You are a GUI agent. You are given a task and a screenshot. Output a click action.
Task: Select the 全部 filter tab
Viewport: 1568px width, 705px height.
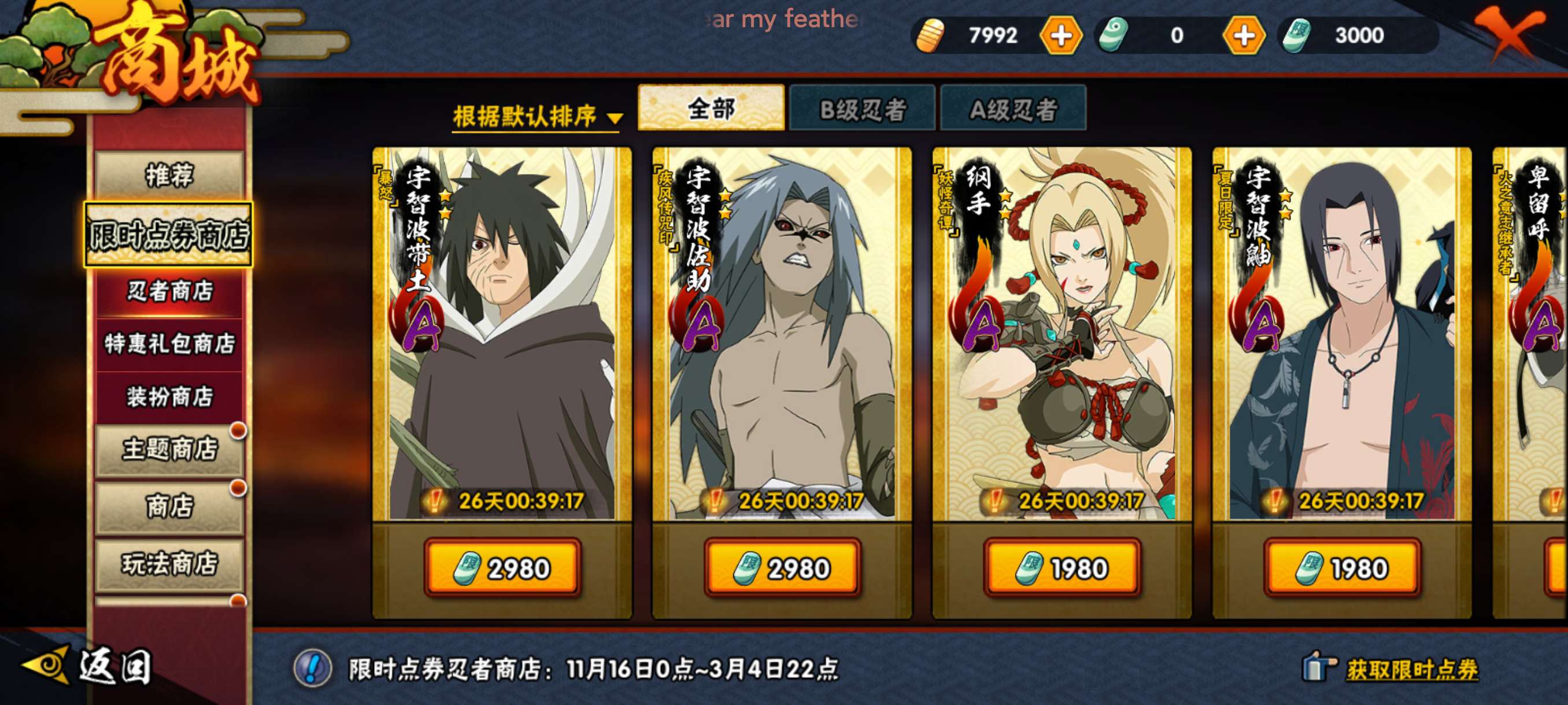tap(711, 108)
